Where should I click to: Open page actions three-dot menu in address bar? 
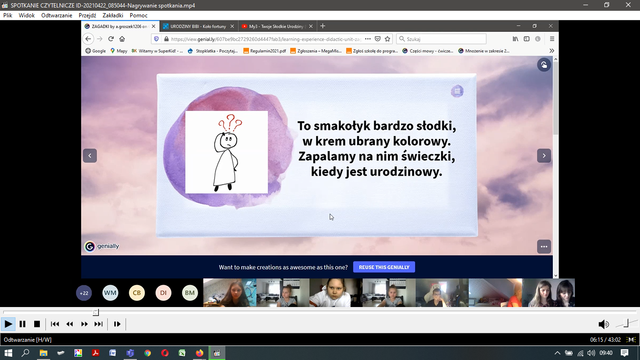(x=368, y=39)
